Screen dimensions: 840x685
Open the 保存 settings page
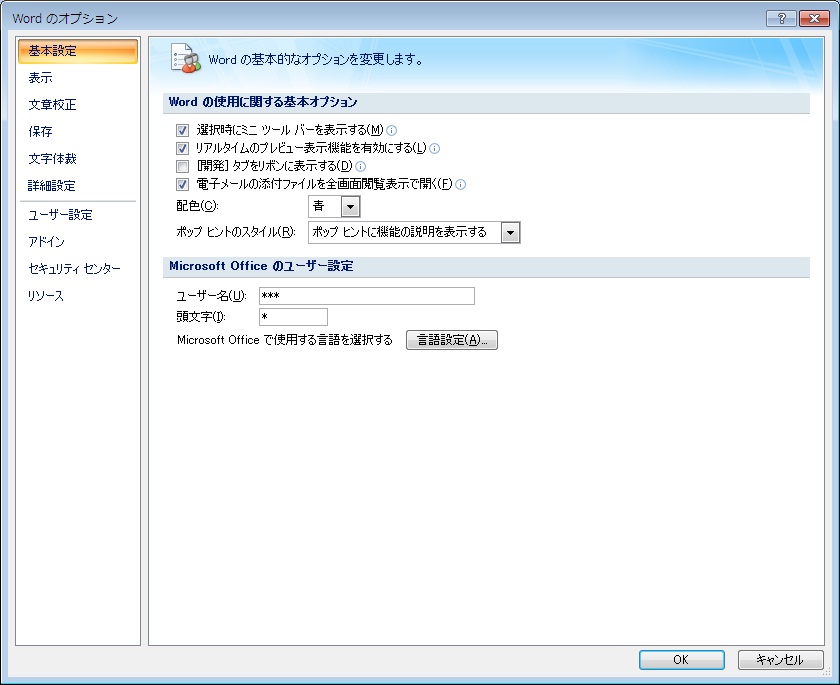tap(42, 131)
